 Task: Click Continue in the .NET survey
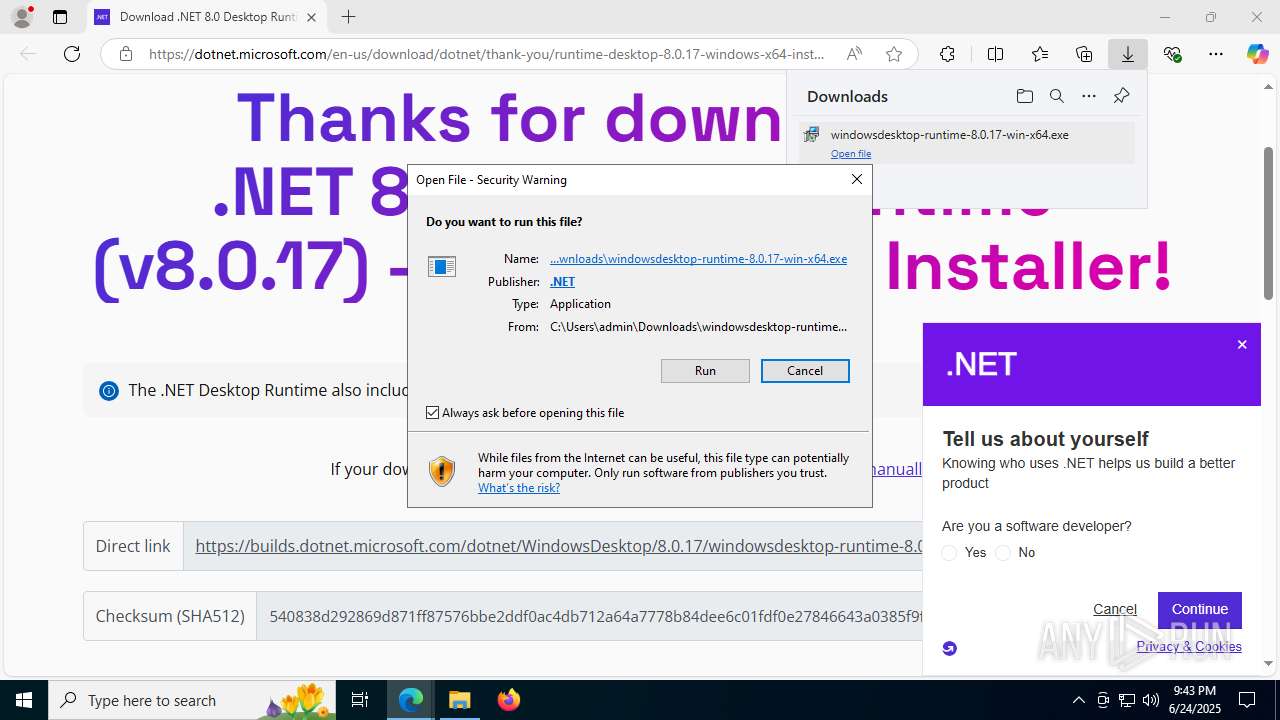click(1200, 609)
